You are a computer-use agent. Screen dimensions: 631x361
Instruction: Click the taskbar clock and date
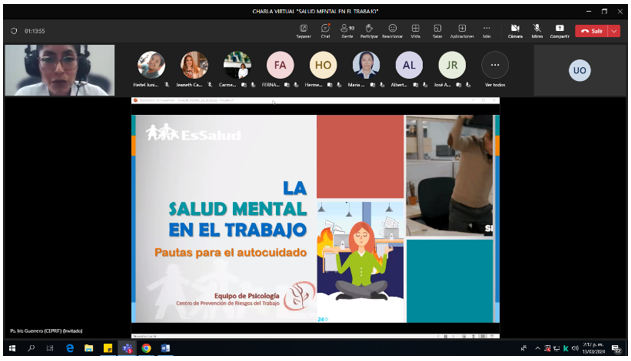[x=594, y=348]
